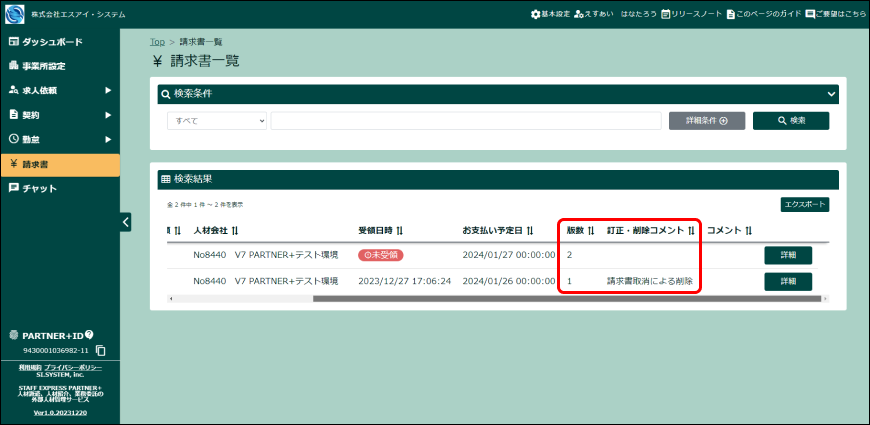Click the エクスポート button
The width and height of the screenshot is (870, 425).
click(x=805, y=205)
